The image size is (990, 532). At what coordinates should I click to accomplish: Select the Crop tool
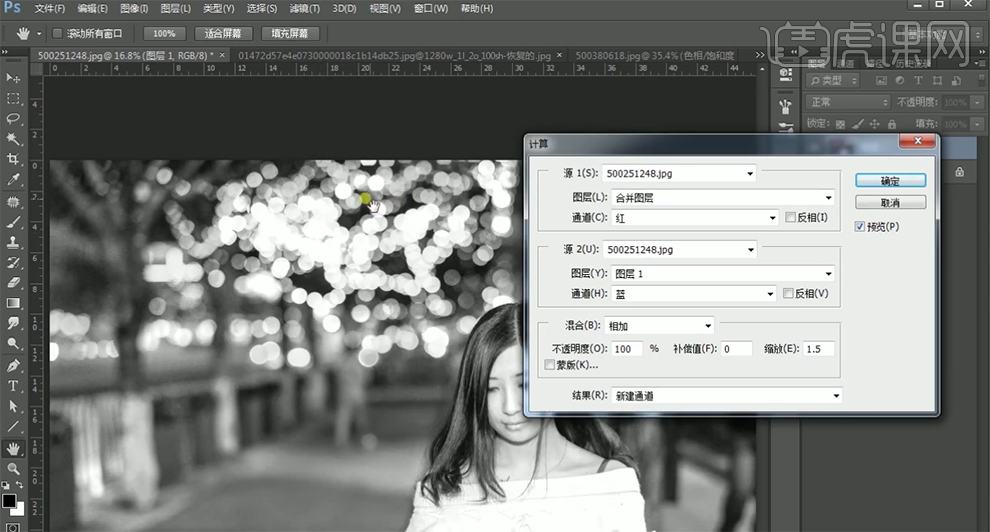13,160
